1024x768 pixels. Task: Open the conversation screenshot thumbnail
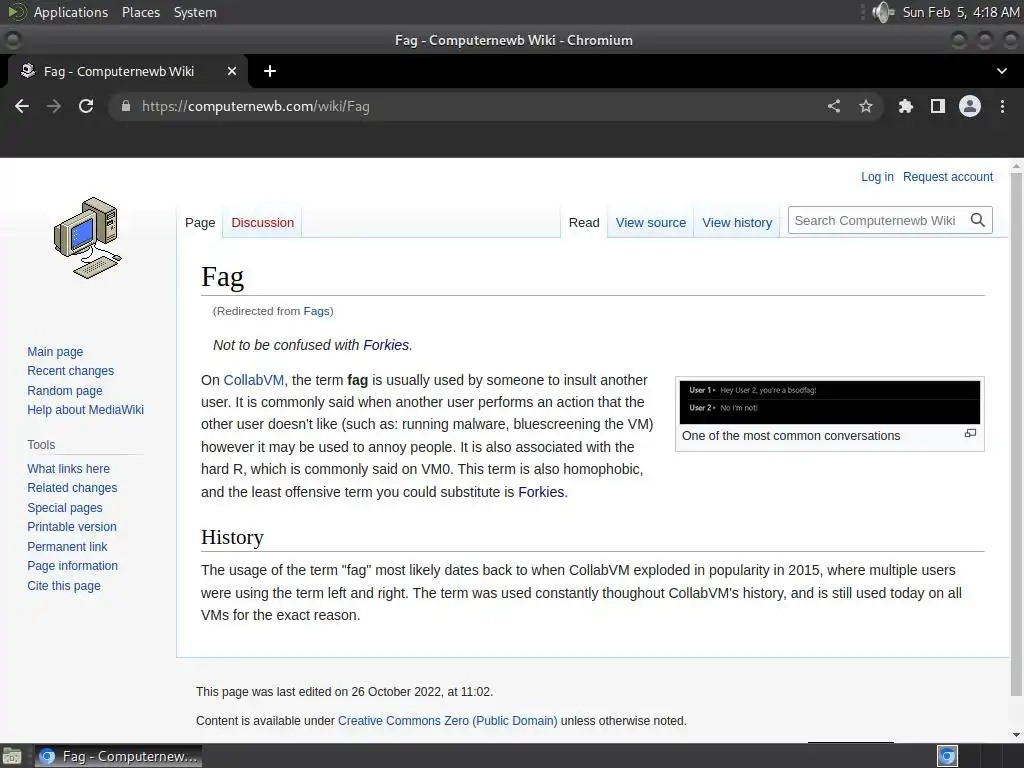tap(829, 402)
